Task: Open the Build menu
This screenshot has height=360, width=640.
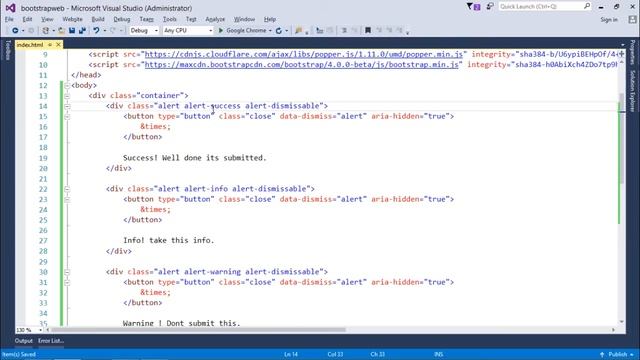Action: [x=98, y=19]
